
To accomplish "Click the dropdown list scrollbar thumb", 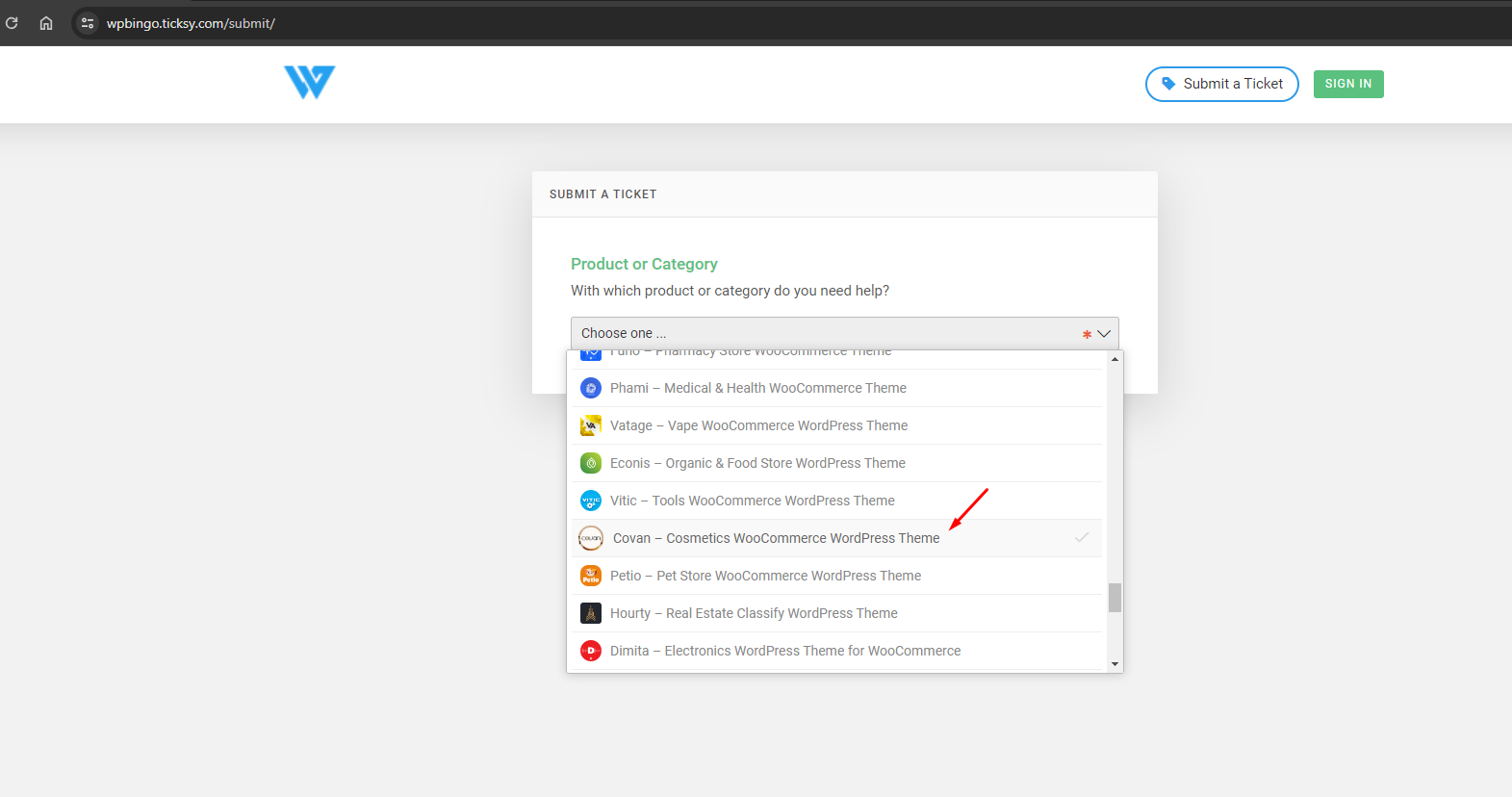I will tap(1115, 598).
